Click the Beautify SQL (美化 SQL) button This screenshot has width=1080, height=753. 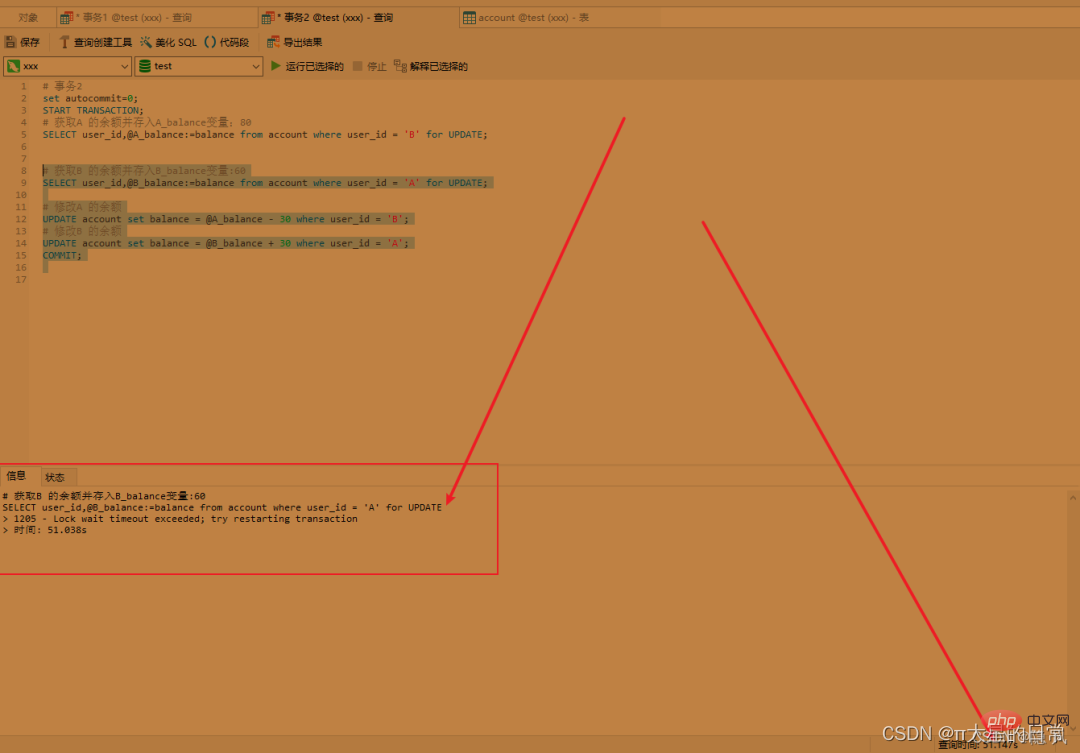tap(168, 42)
